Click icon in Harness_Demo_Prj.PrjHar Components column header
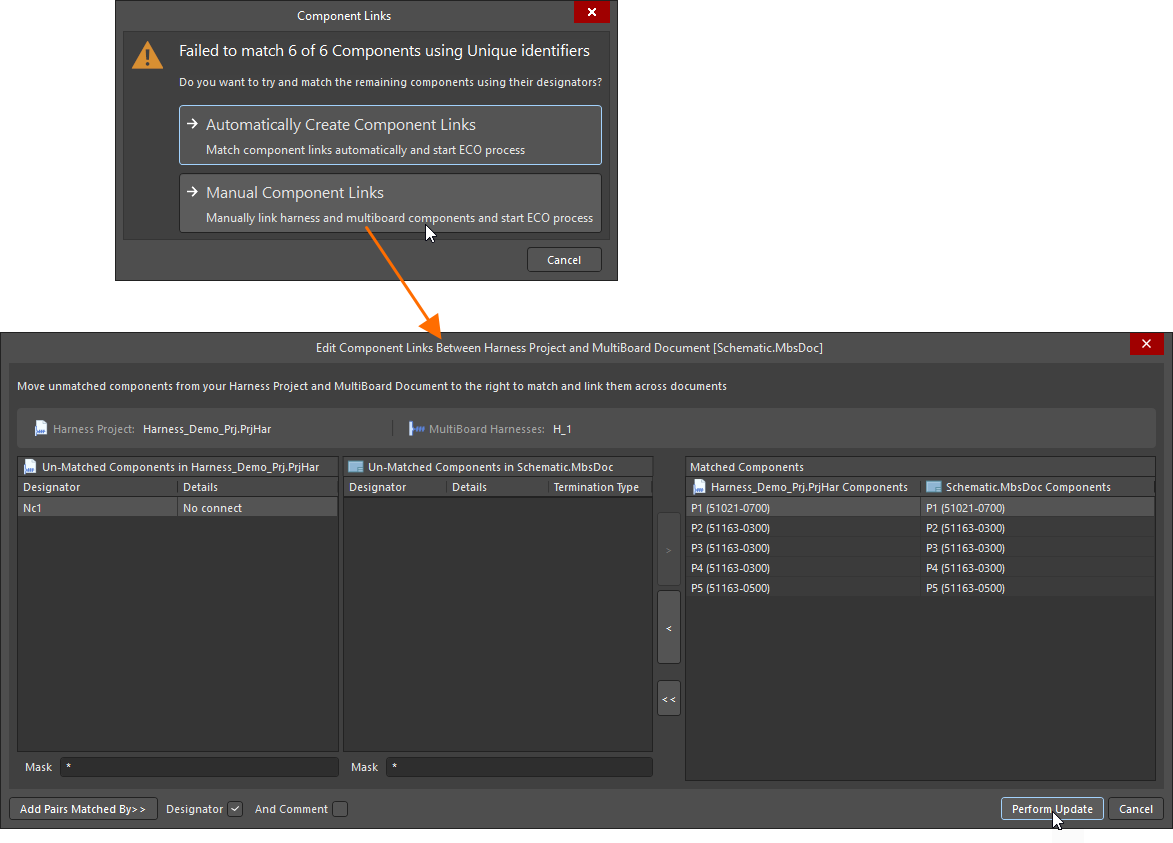Viewport: 1173px width, 843px height. tap(699, 487)
